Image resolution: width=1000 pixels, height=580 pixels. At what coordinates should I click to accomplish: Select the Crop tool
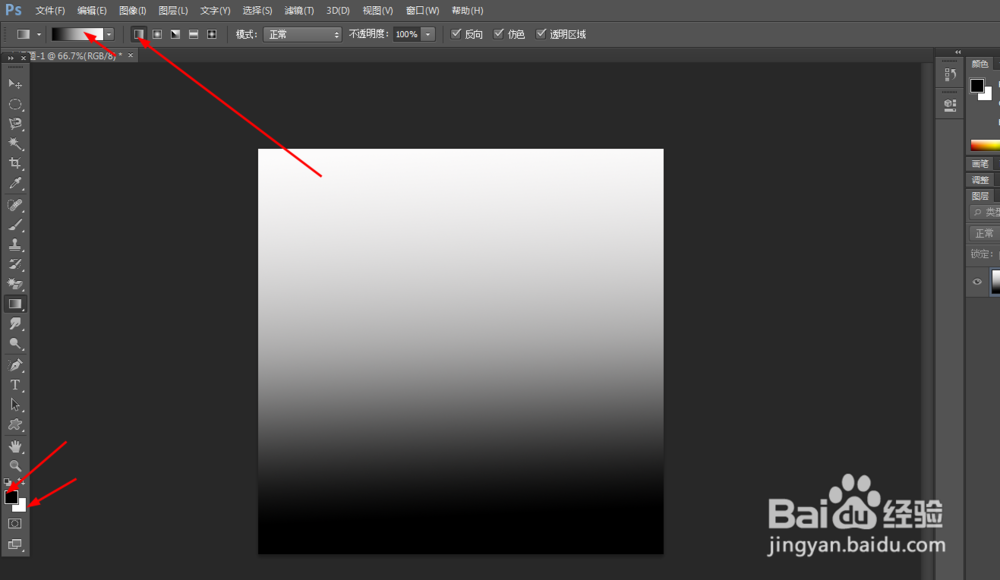(x=15, y=163)
